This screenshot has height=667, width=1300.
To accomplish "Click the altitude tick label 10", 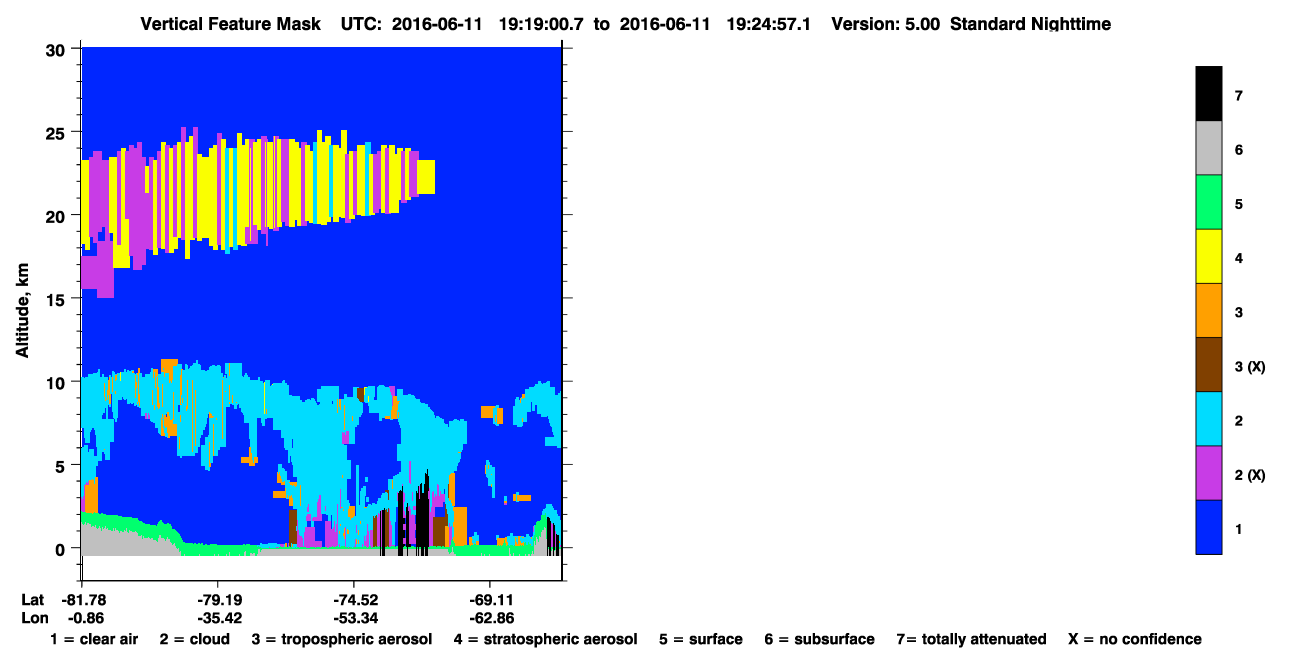I will pos(58,382).
